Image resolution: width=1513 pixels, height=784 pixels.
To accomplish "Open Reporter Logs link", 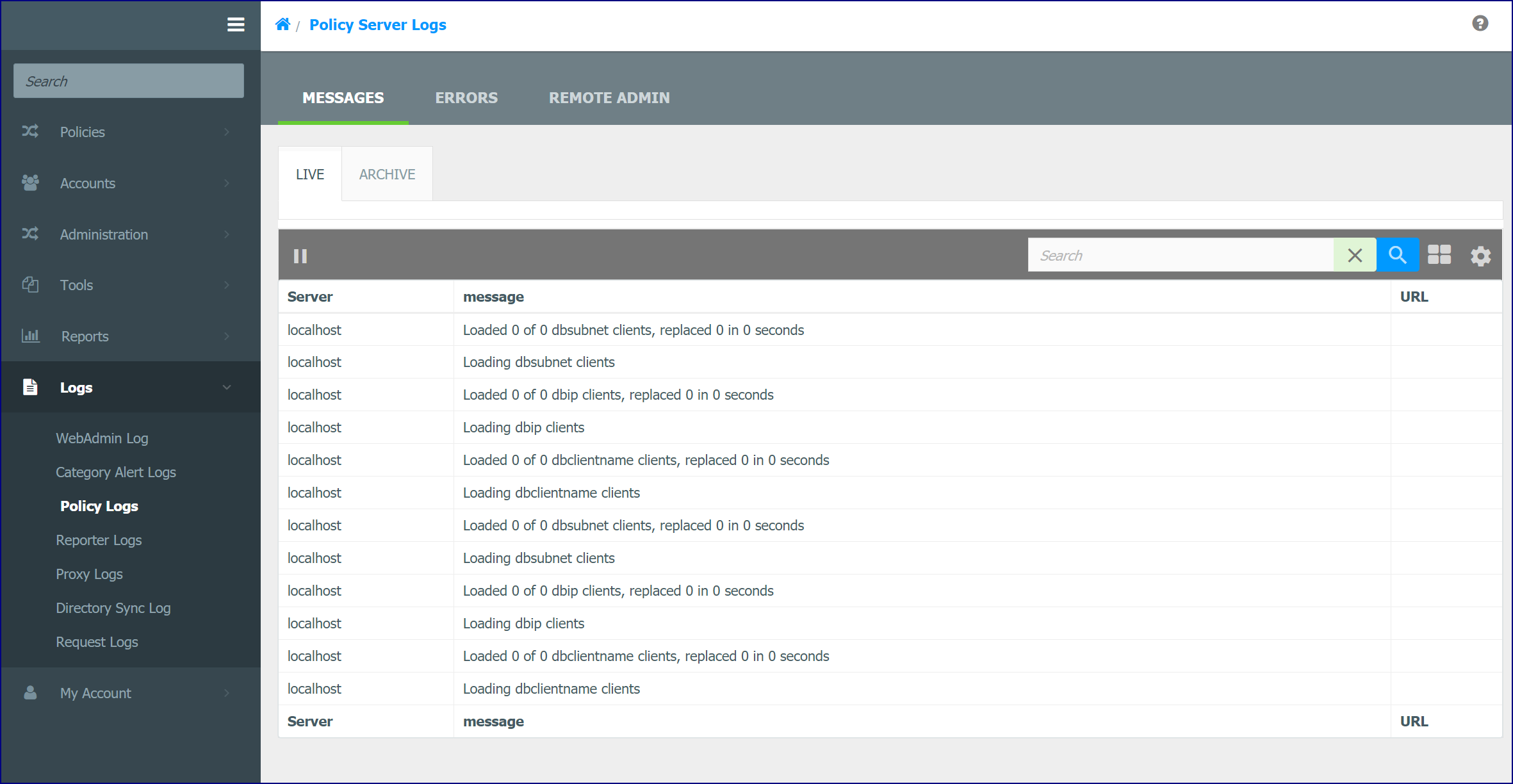I will pyautogui.click(x=99, y=540).
